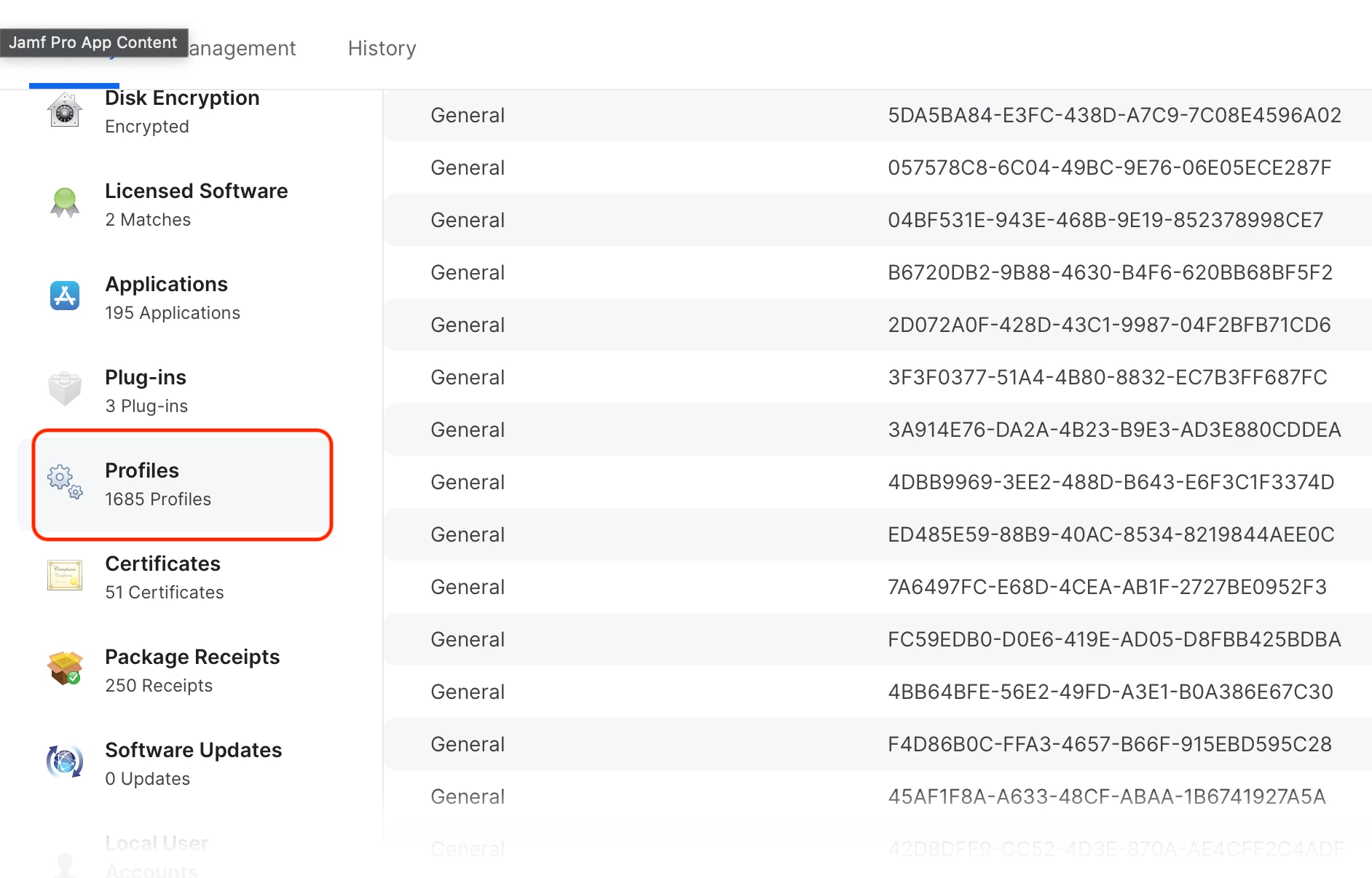Select identifier 7A6497FC-E68D-4CEA-AB1F-2727BE0952F3
The image size is (1372, 878).
[x=1107, y=587]
